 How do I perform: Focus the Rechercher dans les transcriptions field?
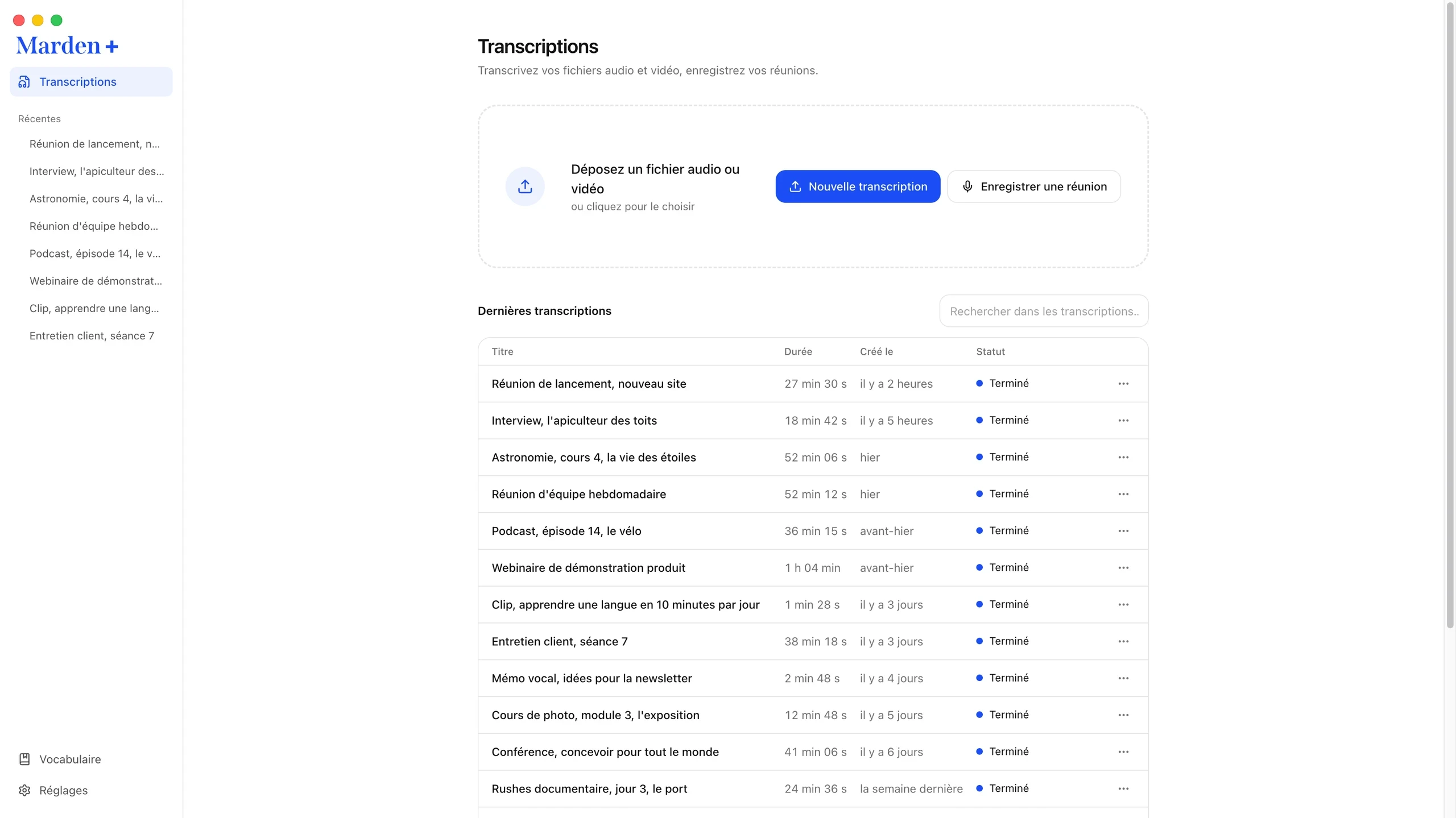1044,311
